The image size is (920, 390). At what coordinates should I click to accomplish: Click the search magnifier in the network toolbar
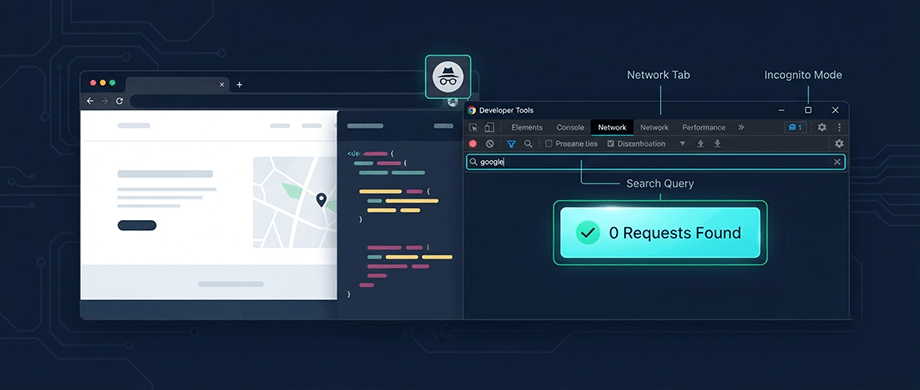click(528, 144)
